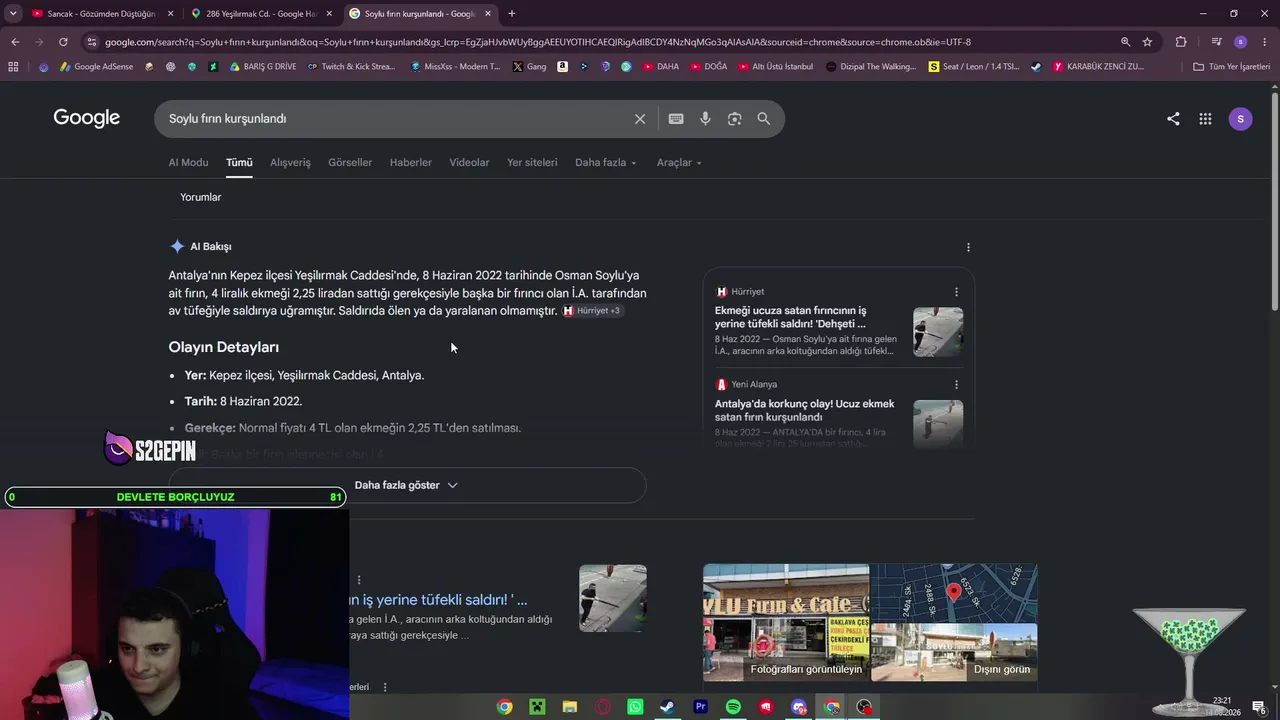Open the Tüm Yer İşaretleri bookmarks folder

click(1232, 67)
